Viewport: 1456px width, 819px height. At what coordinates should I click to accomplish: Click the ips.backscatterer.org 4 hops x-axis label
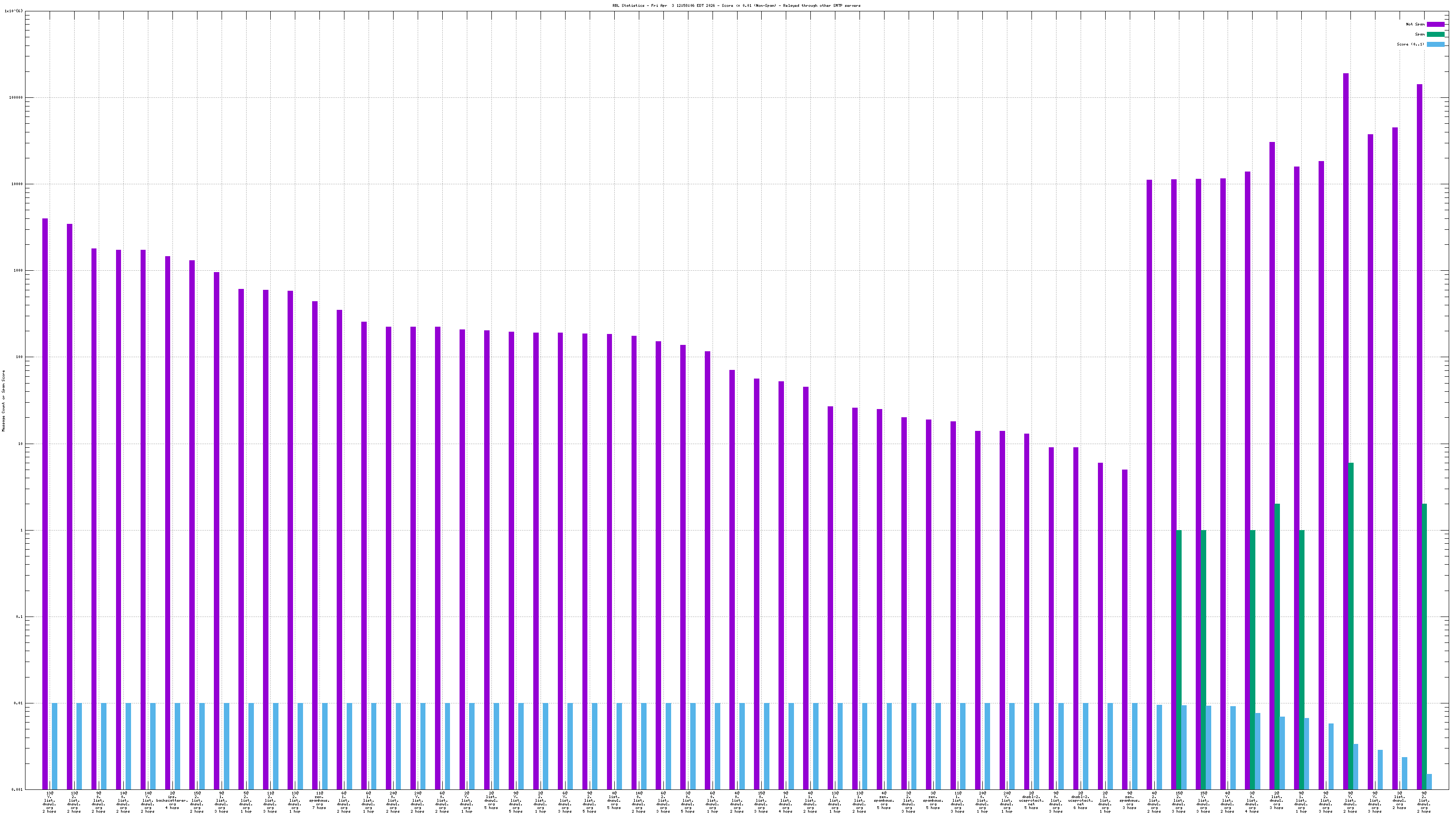(172, 801)
